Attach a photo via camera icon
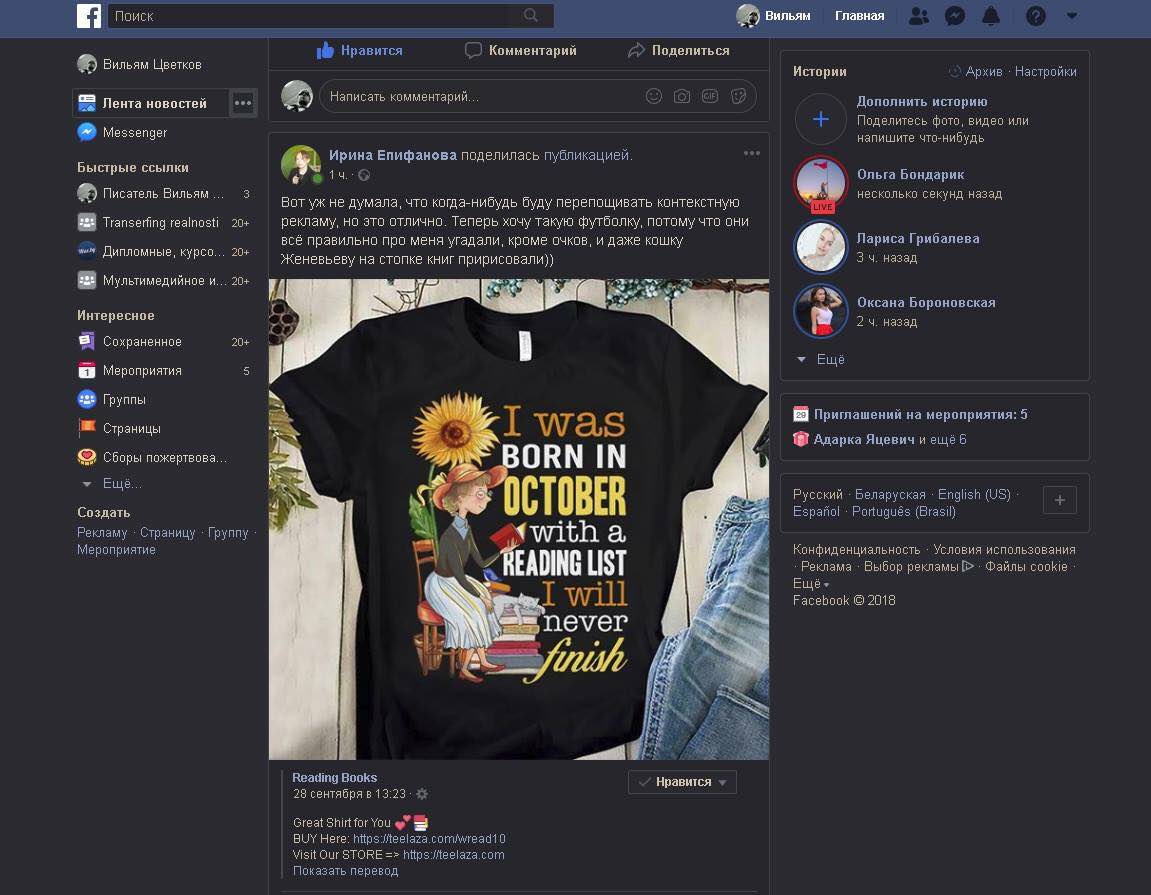The width and height of the screenshot is (1151, 895). [x=682, y=96]
